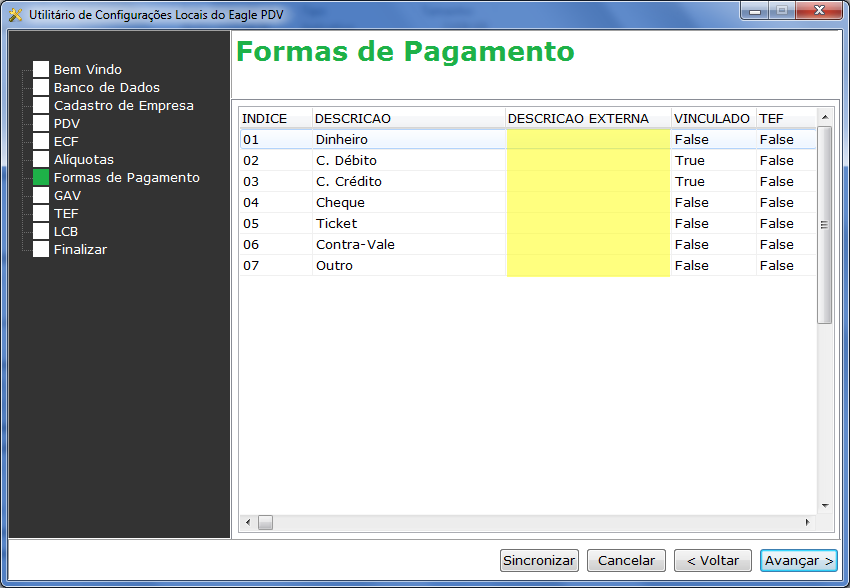This screenshot has height=588, width=850.
Task: Open Cadastro de Empresa step
Action: (x=124, y=105)
